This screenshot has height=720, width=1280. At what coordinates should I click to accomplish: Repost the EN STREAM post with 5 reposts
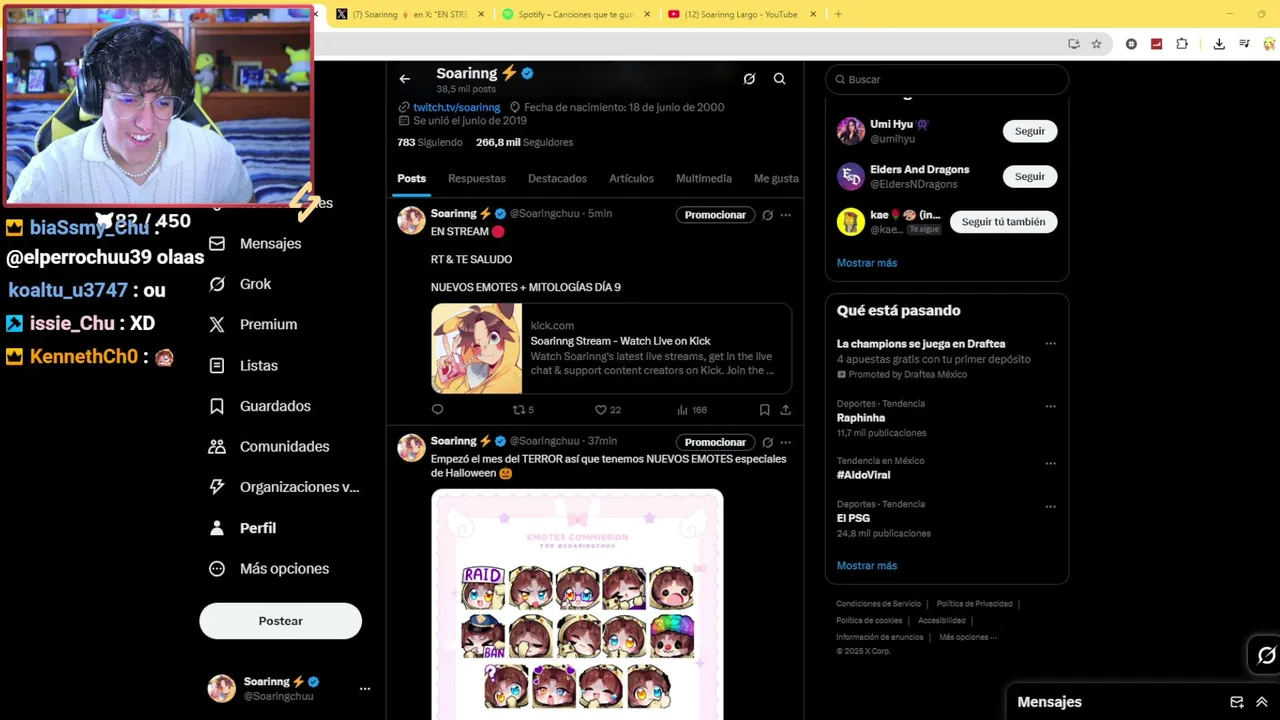(523, 409)
